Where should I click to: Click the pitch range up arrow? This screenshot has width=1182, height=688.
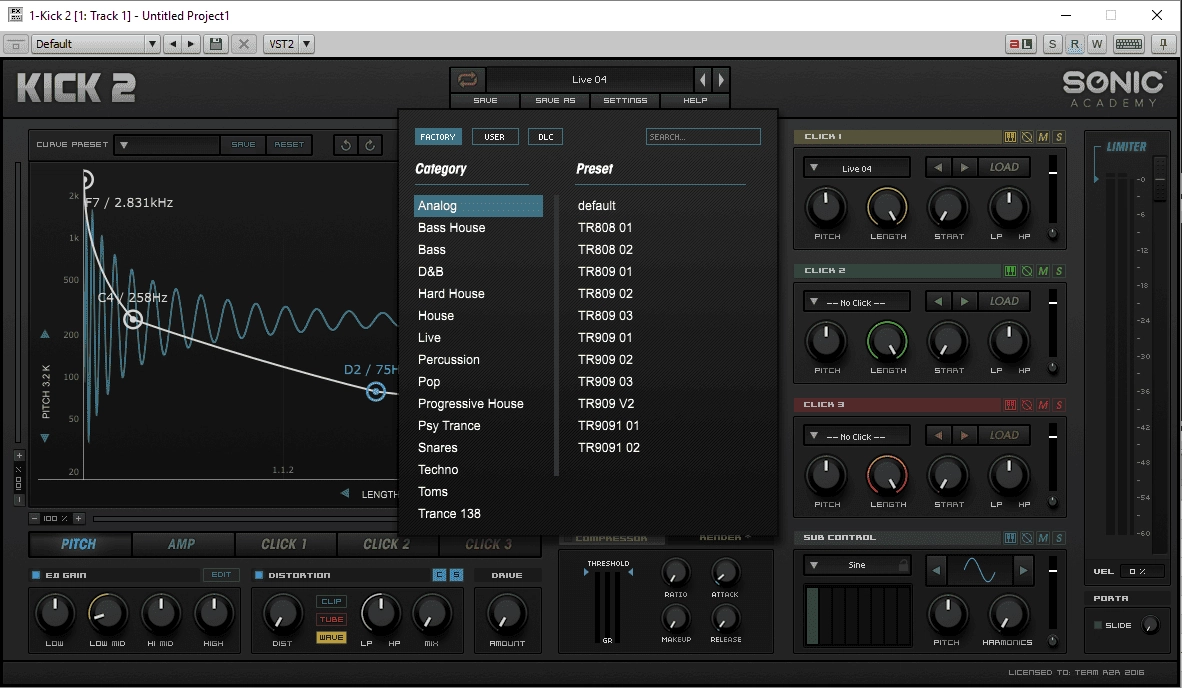[44, 334]
